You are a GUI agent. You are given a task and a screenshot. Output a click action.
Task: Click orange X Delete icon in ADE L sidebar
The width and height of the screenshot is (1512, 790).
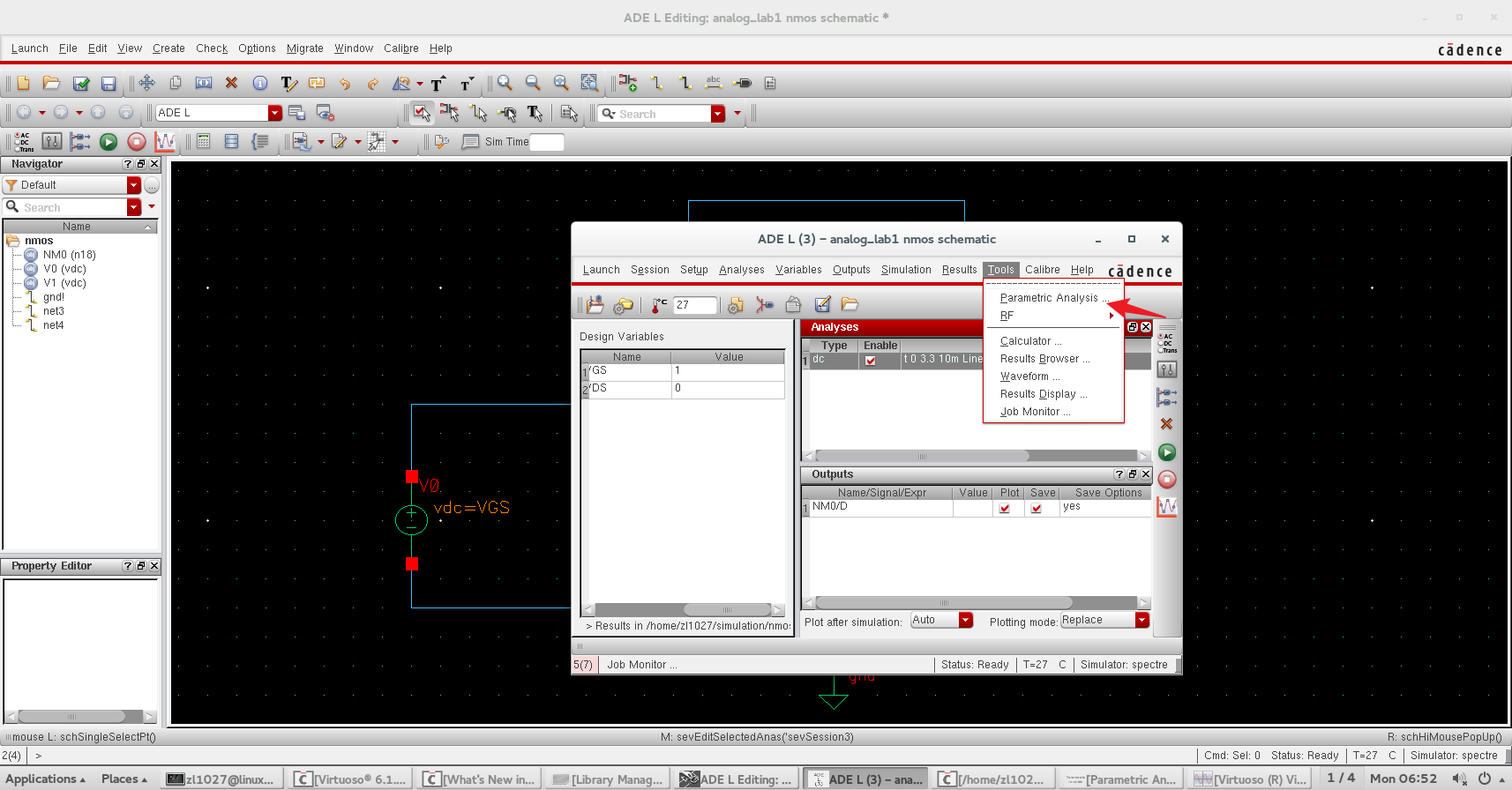pyautogui.click(x=1167, y=424)
